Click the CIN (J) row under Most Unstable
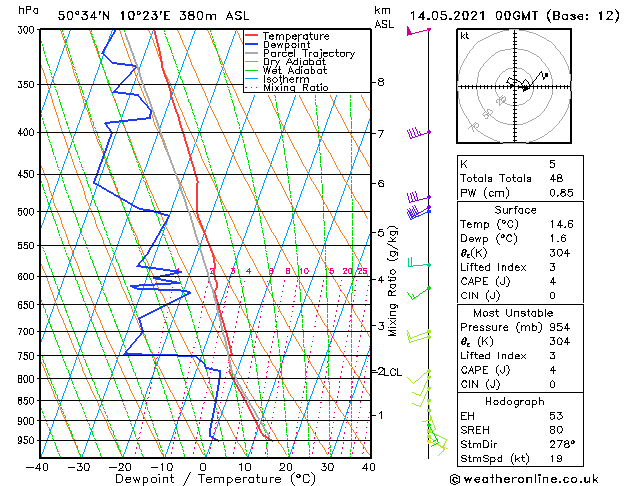Screen dimensions: 629x486 pos(520,385)
